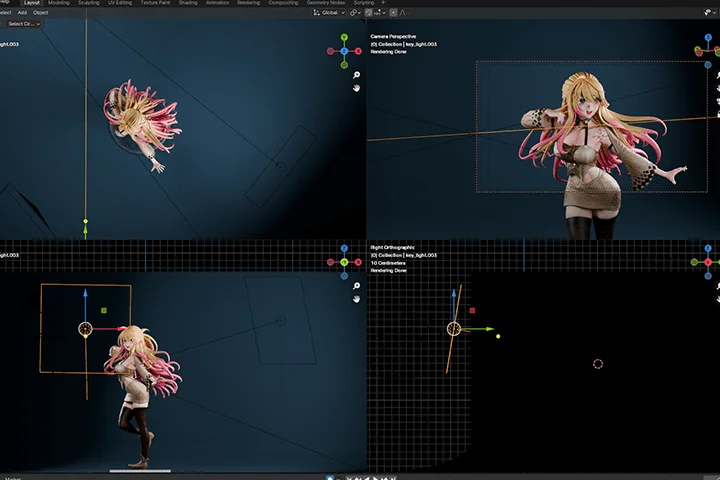Click red X axis in bottom-left viewport gizmo
This screenshot has width=720, height=480.
pyautogui.click(x=358, y=262)
